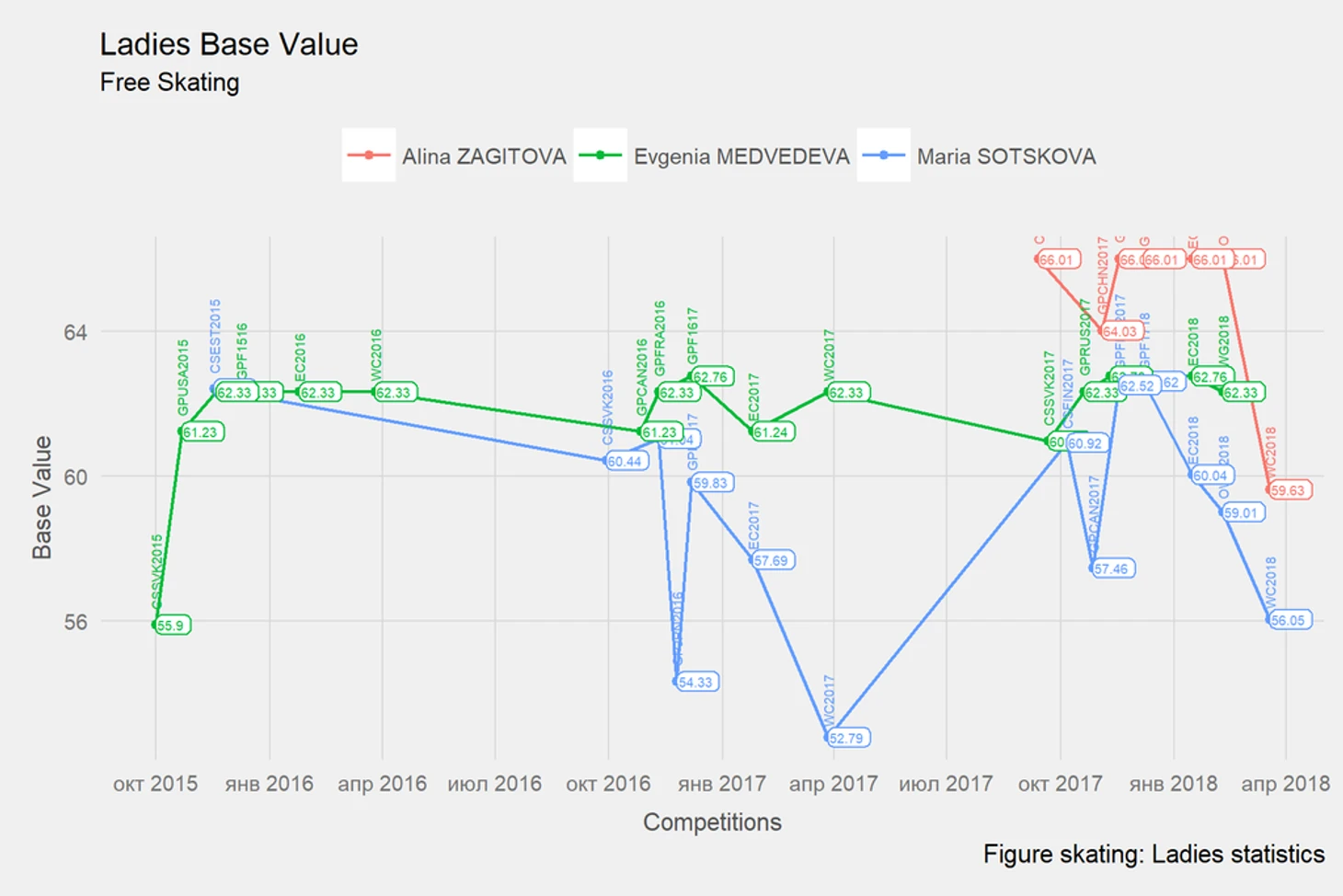
Task: Click the blue 57.46 data label
Action: click(1113, 569)
